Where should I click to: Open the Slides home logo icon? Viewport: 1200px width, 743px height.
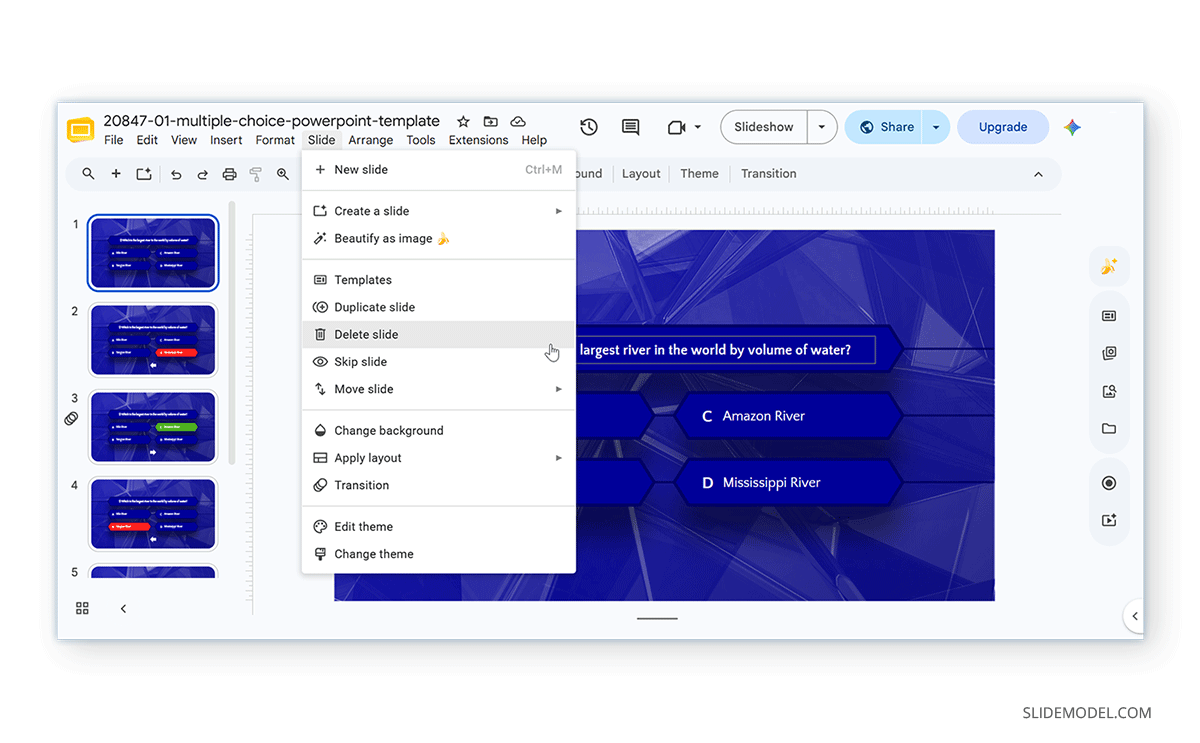click(x=81, y=130)
